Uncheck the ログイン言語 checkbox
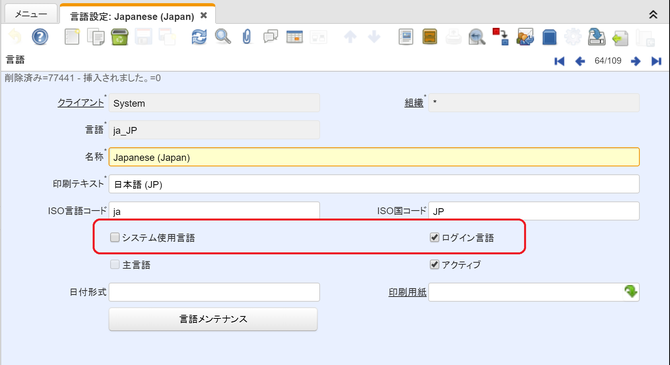 point(434,237)
